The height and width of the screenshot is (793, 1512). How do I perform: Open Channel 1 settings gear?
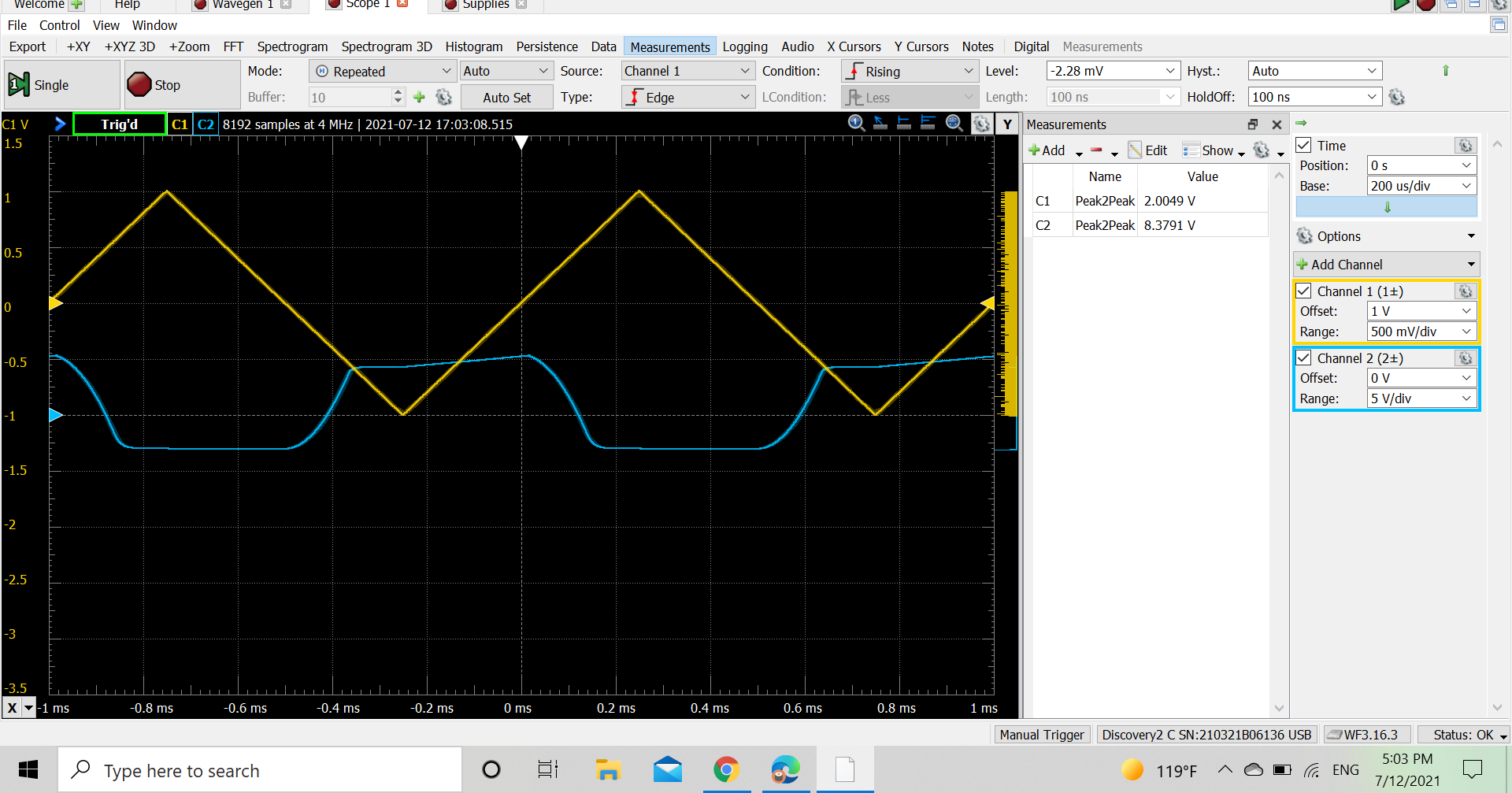pos(1466,291)
